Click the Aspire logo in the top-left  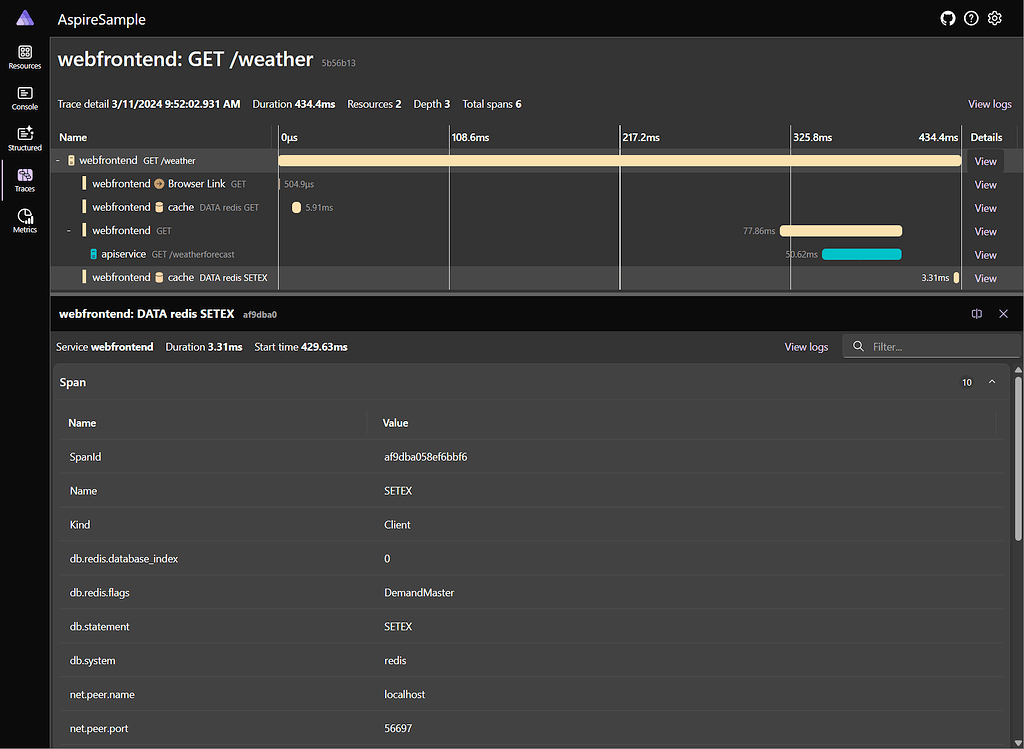[x=24, y=17]
